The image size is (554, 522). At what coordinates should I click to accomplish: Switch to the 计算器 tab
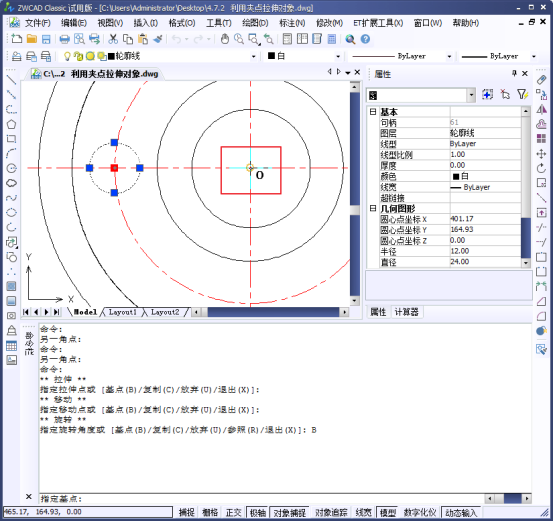point(406,312)
